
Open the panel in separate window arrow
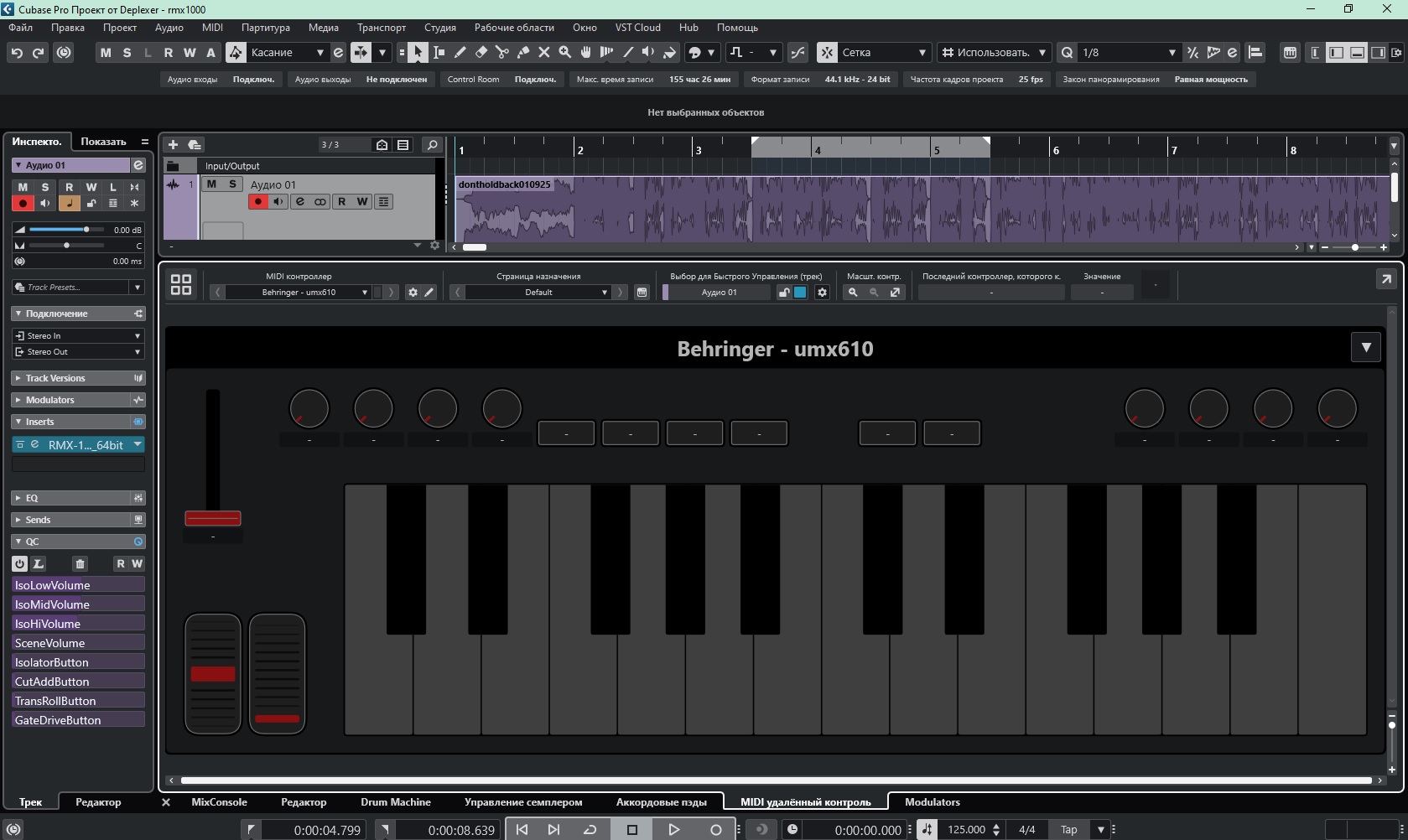point(1386,279)
